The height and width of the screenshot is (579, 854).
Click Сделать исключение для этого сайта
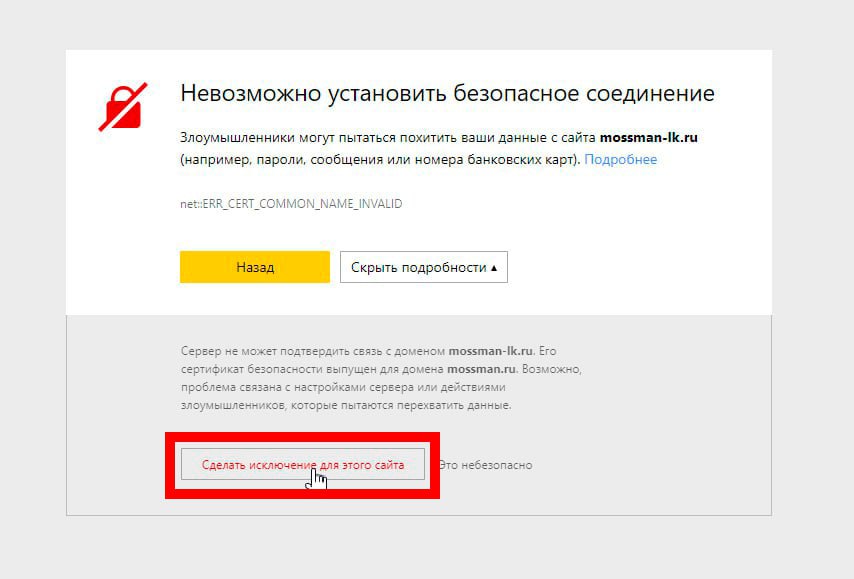(x=303, y=465)
